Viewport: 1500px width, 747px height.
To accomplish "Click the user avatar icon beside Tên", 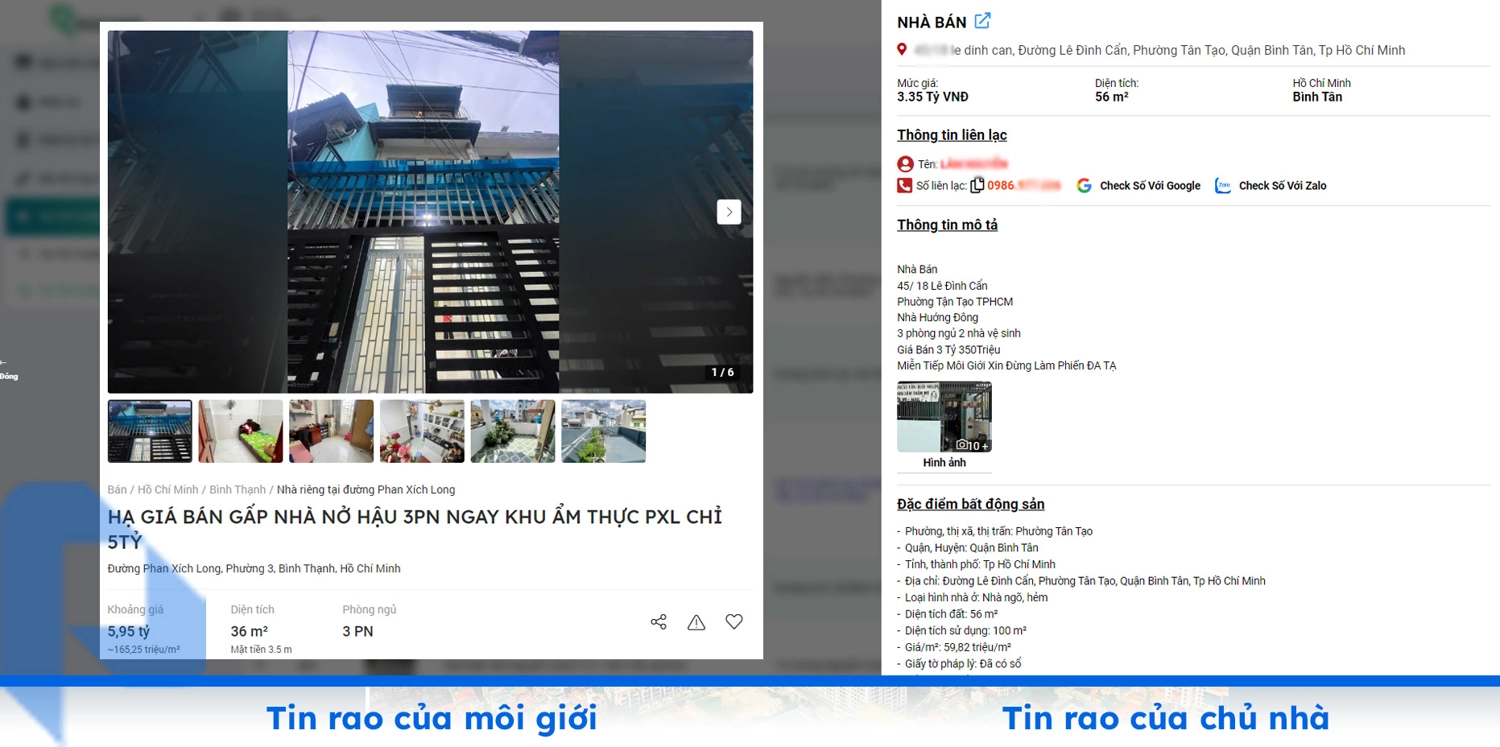I will point(905,164).
